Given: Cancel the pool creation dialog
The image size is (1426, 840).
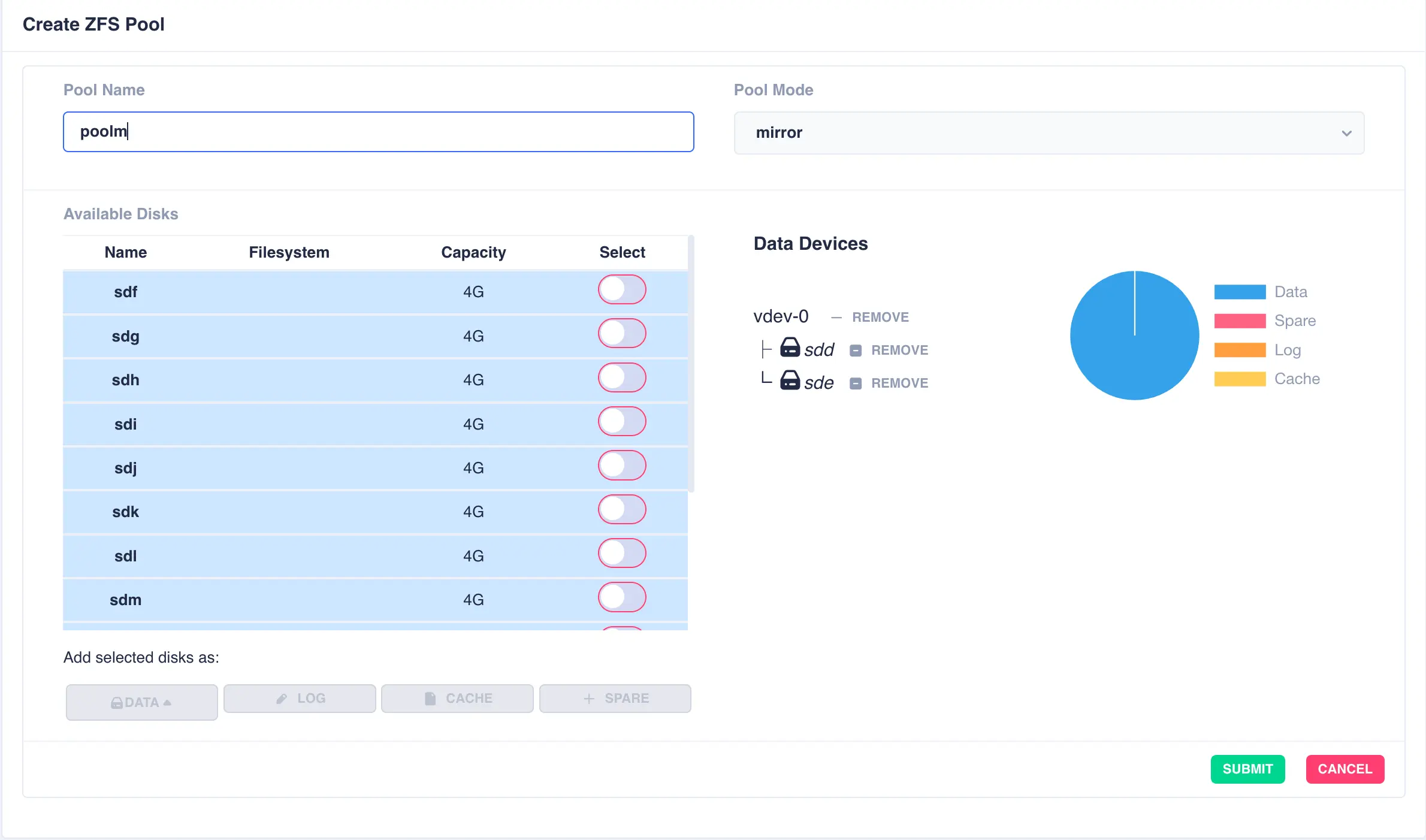Looking at the screenshot, I should pyautogui.click(x=1345, y=769).
